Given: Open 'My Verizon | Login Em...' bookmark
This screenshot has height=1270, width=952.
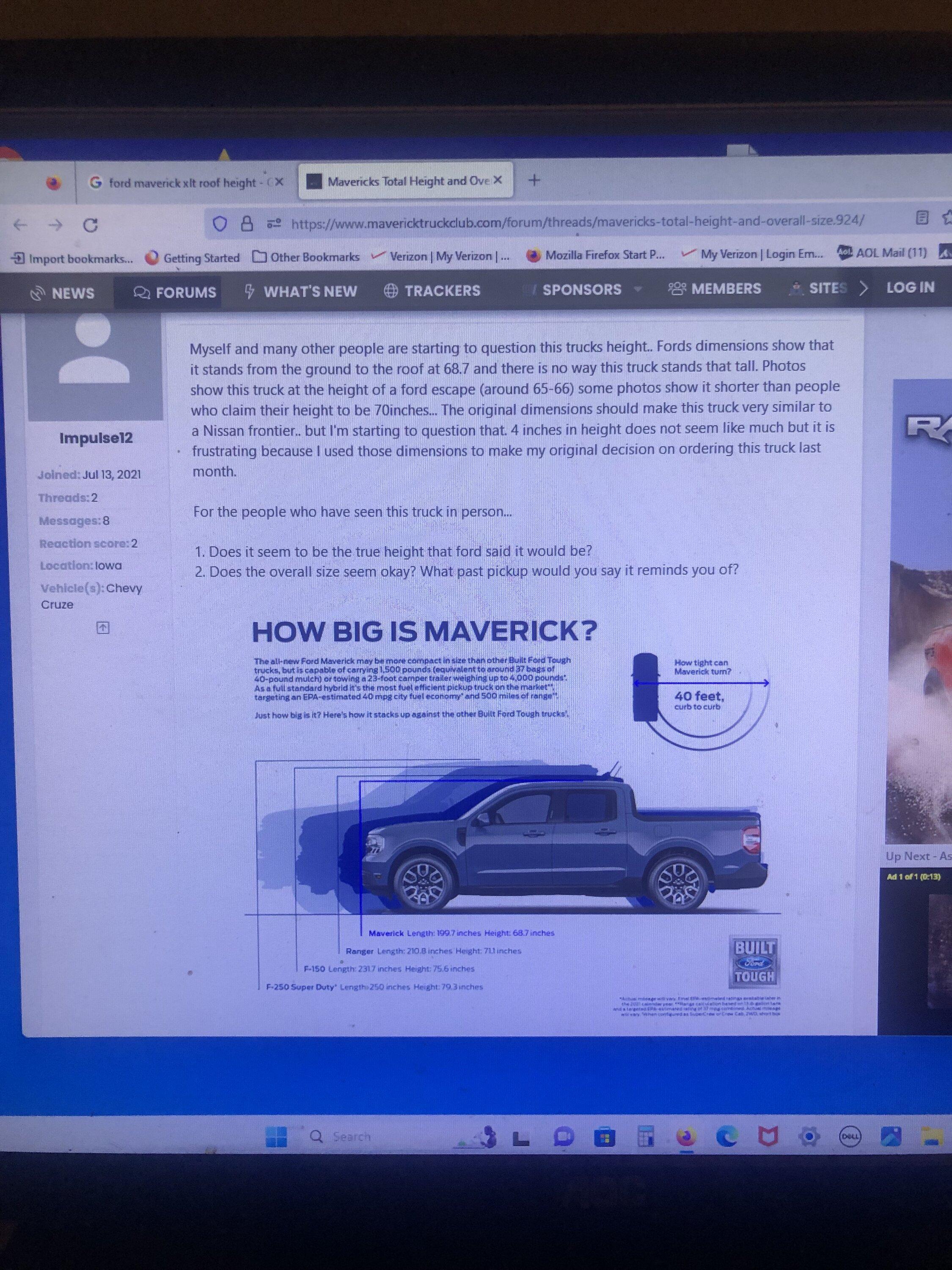Looking at the screenshot, I should 753,253.
